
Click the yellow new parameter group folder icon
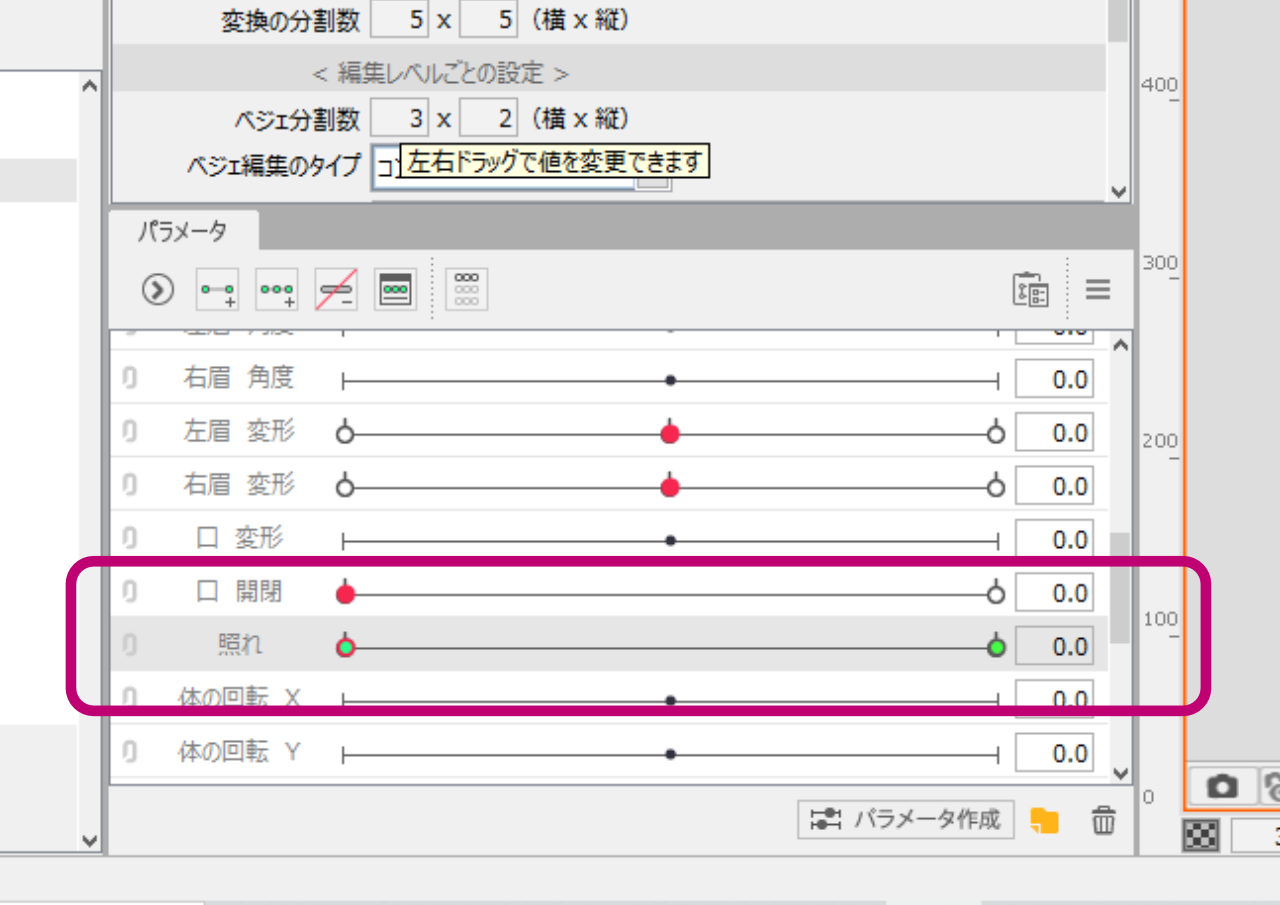point(1045,821)
